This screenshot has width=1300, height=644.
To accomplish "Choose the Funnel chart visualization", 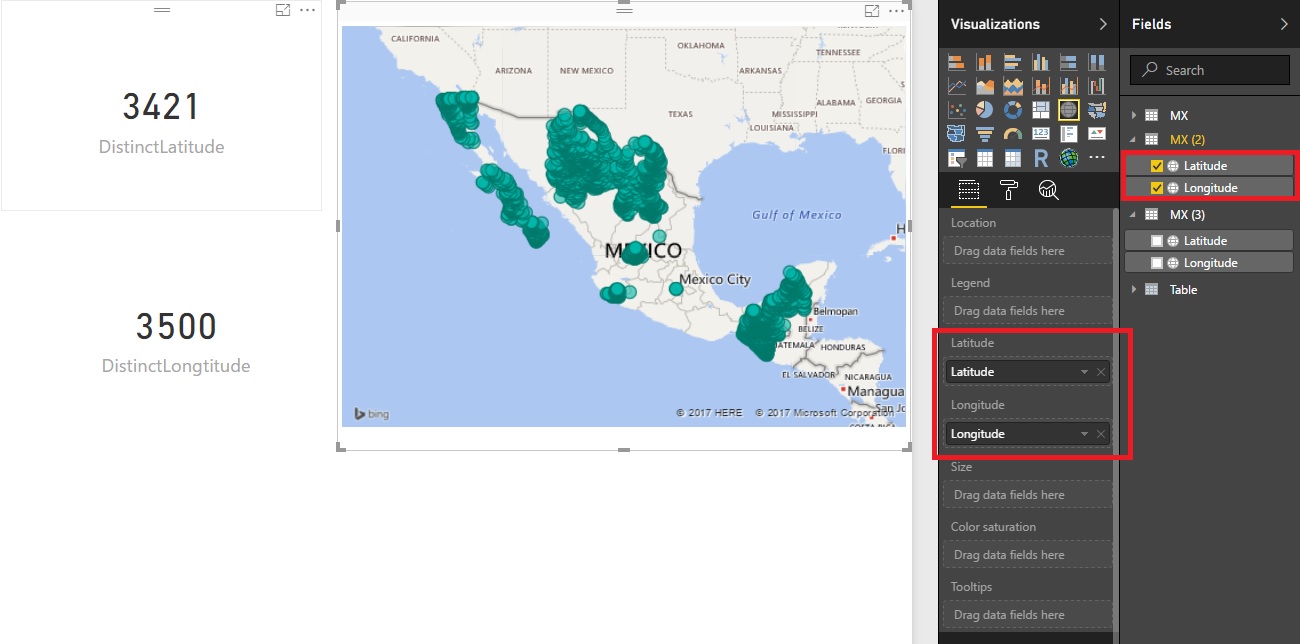I will pyautogui.click(x=985, y=133).
